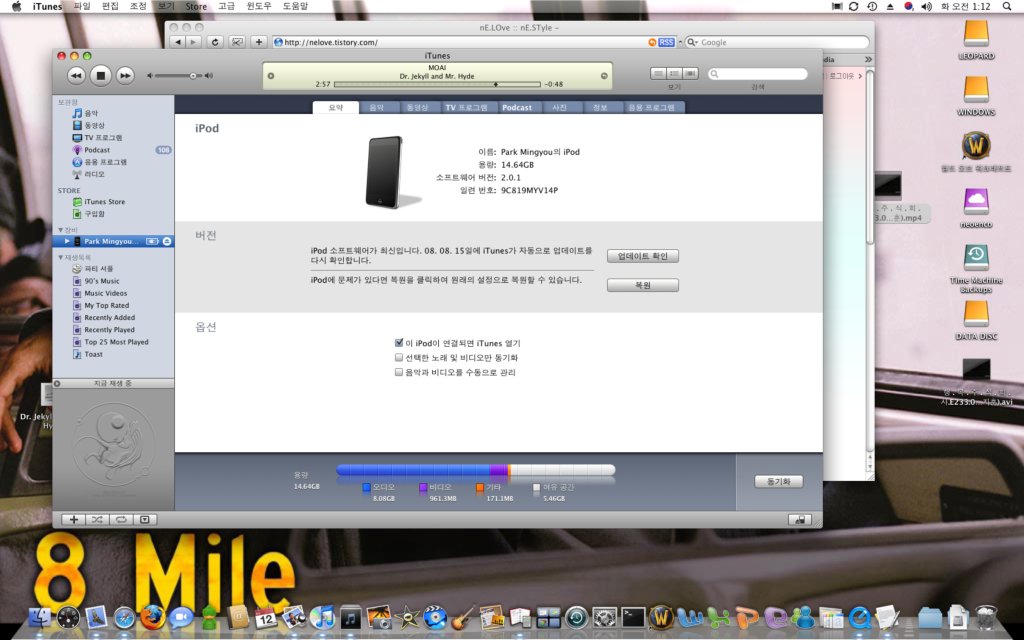Click the 동기화 (Sync) button

click(778, 481)
